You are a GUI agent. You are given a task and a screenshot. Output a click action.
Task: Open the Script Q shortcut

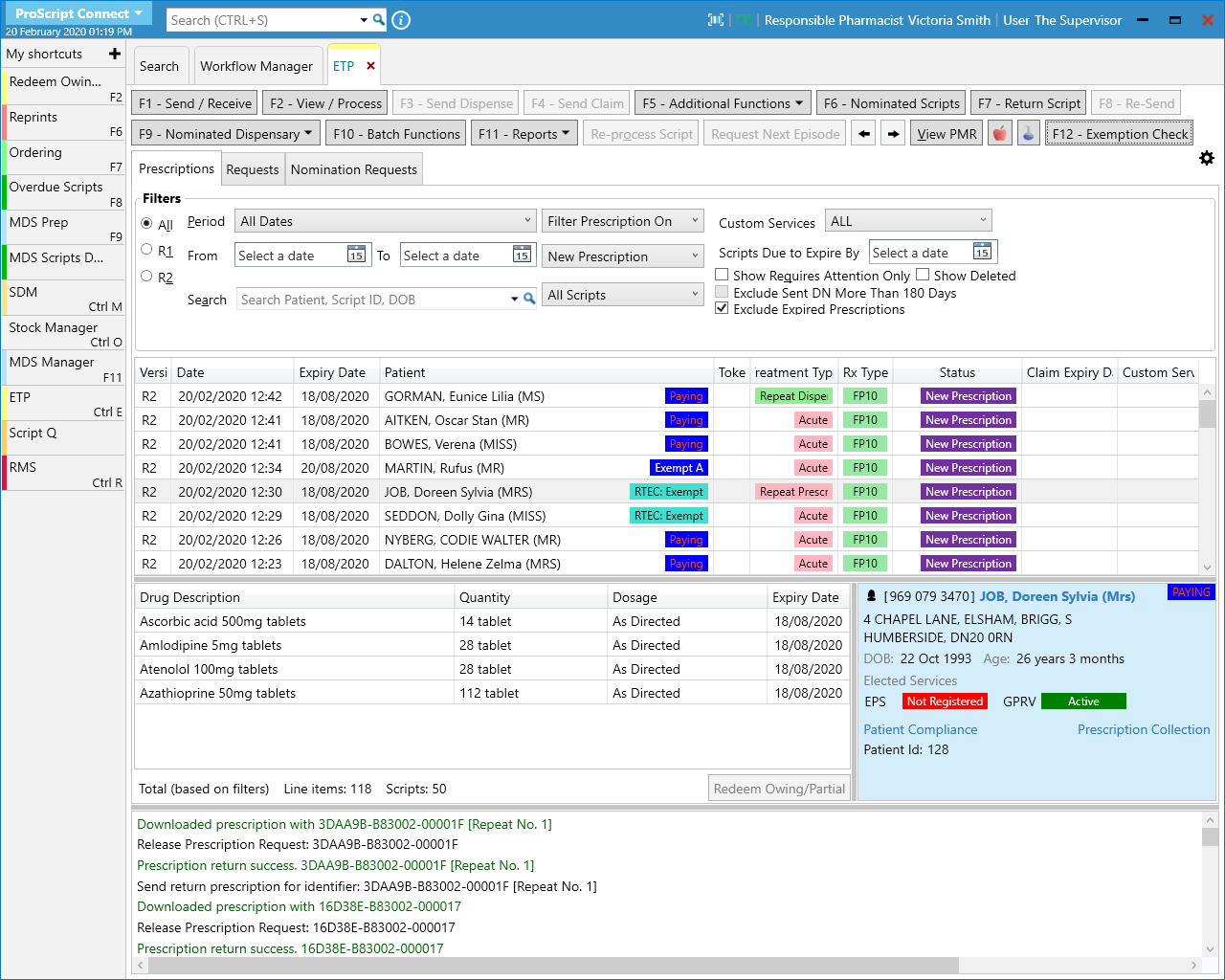point(64,437)
